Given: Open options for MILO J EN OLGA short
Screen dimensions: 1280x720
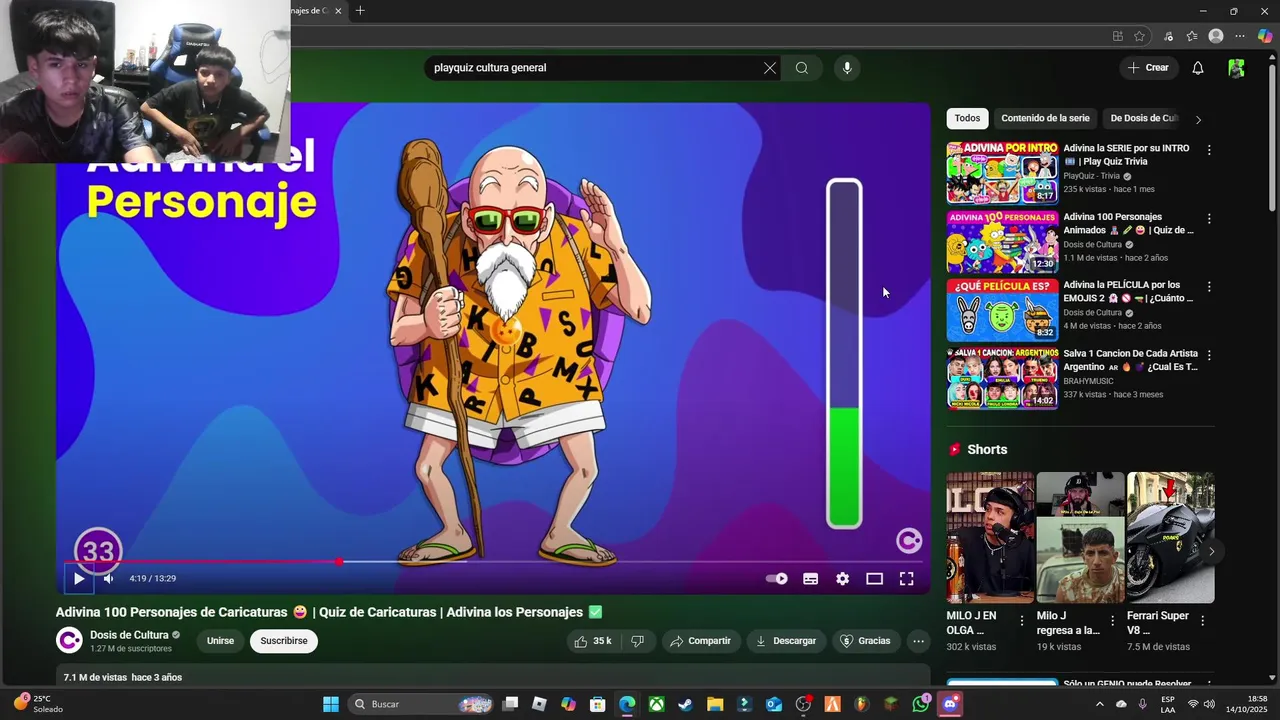Looking at the screenshot, I should 1021,620.
